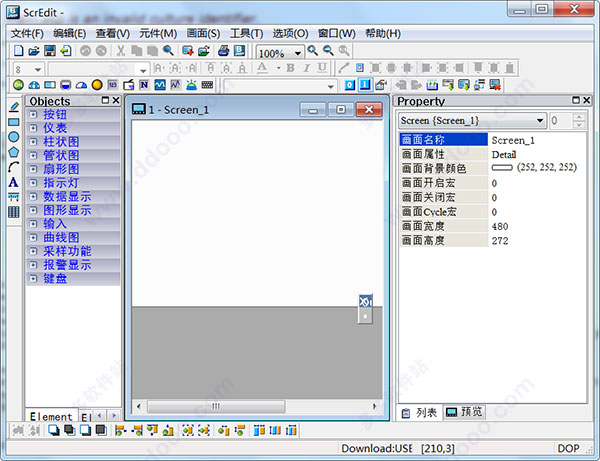
Task: Open the 帮助(H) menu
Action: pos(383,34)
